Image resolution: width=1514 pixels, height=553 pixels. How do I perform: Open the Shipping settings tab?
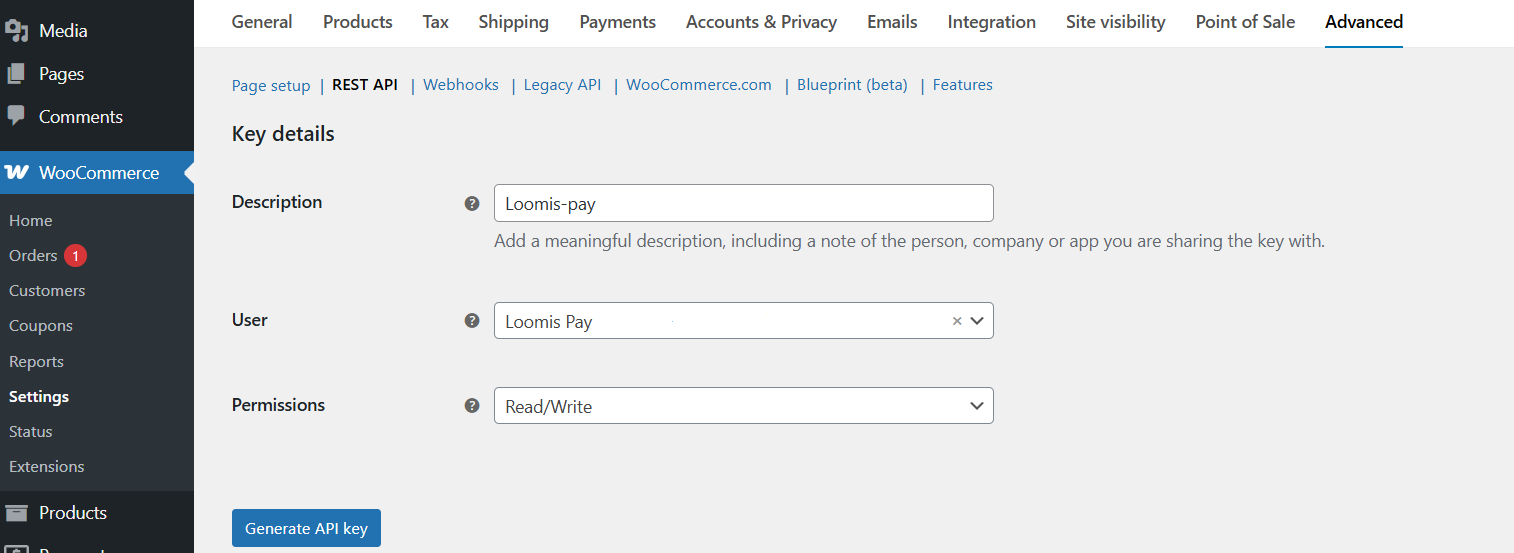pos(513,22)
